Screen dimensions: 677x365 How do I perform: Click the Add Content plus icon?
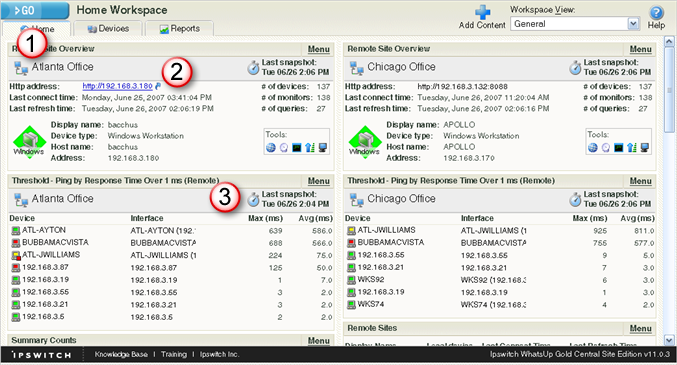tap(482, 12)
